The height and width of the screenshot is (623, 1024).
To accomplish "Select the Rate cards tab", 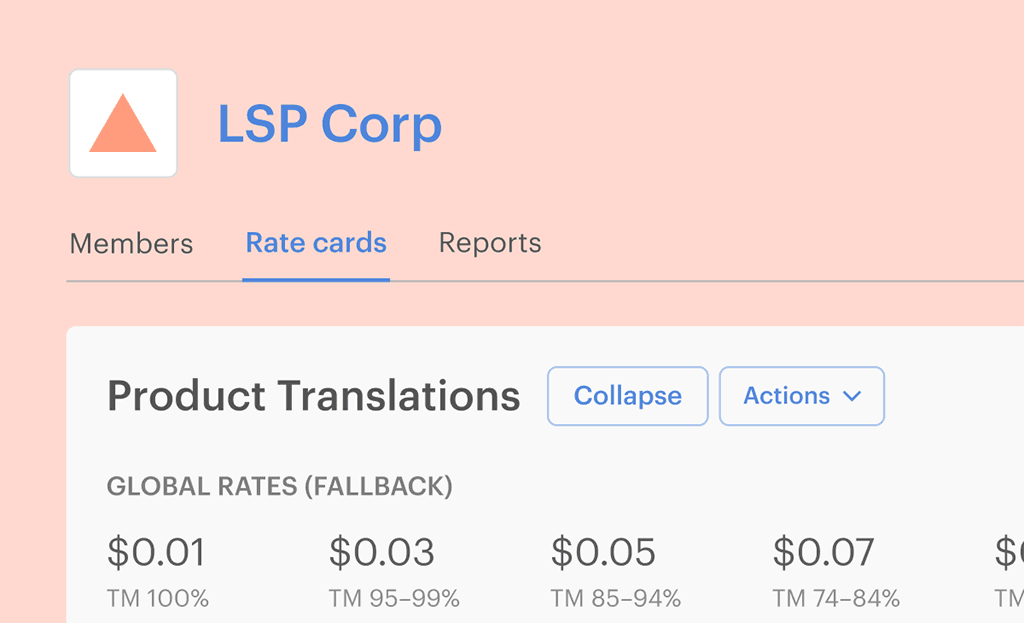I will coord(316,243).
